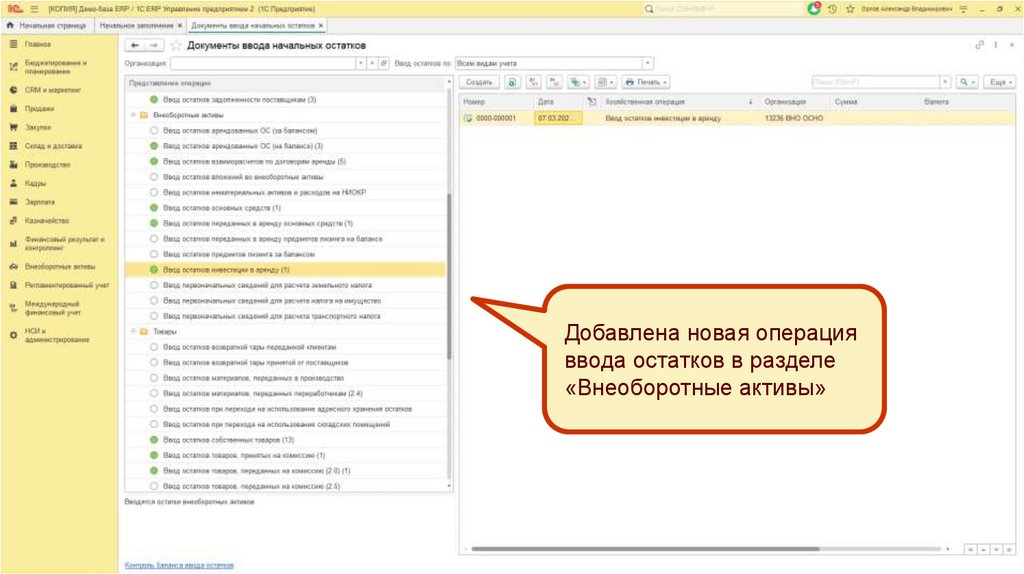Open the Продажи section in sidebar
Viewport: 1024px width, 574px height.
40,108
